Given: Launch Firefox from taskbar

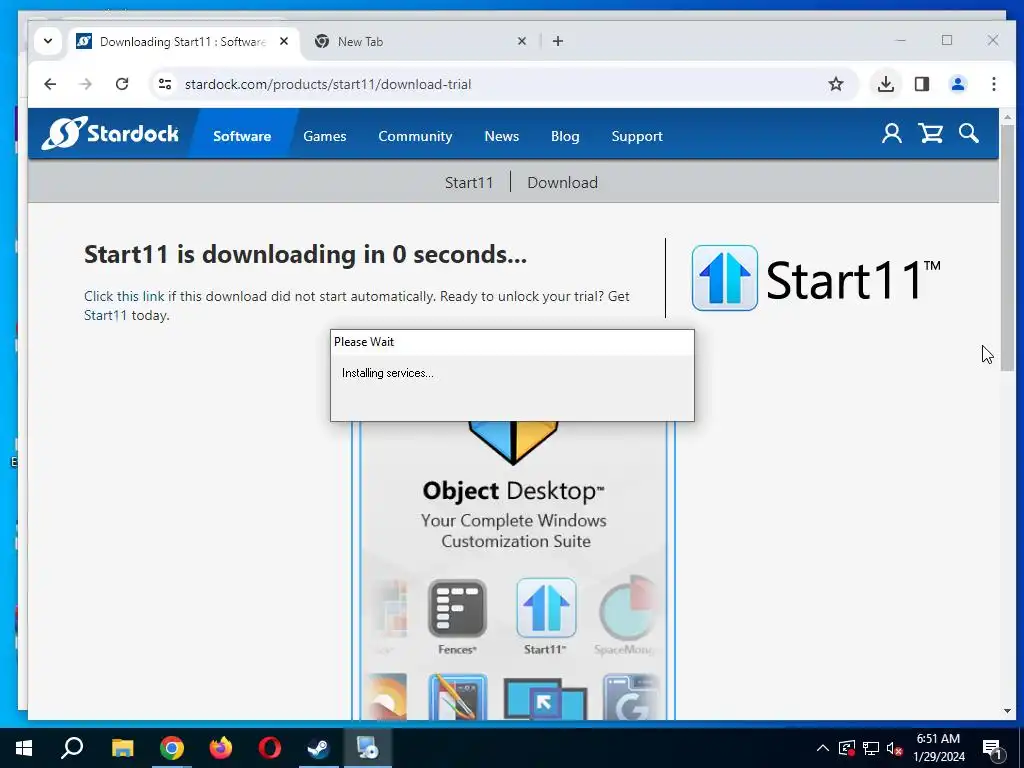Looking at the screenshot, I should [x=221, y=748].
